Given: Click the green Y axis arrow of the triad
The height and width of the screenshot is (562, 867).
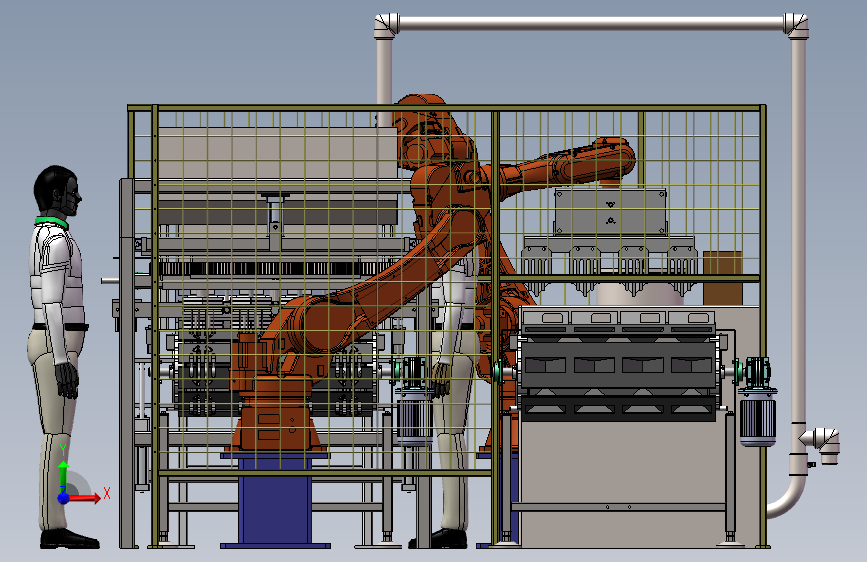Looking at the screenshot, I should [x=63, y=472].
